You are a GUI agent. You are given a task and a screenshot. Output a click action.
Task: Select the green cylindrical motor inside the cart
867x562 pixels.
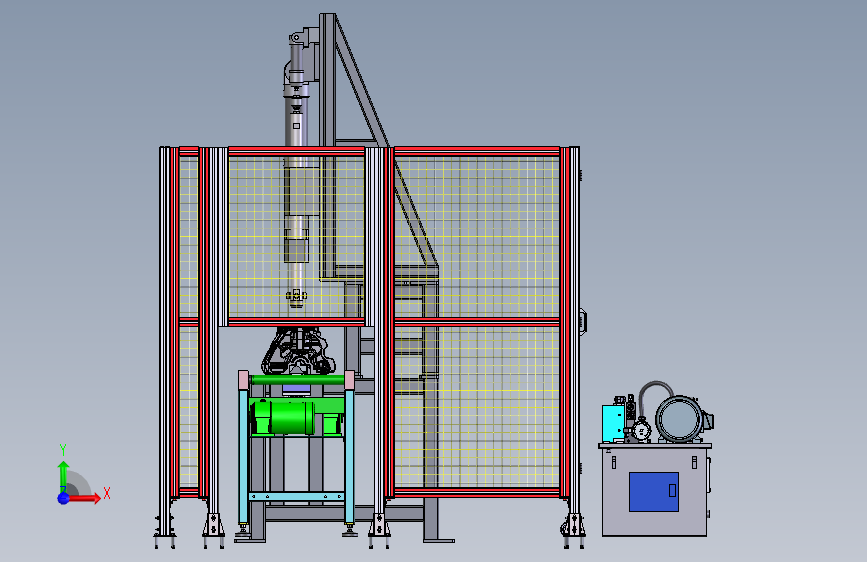coord(285,417)
